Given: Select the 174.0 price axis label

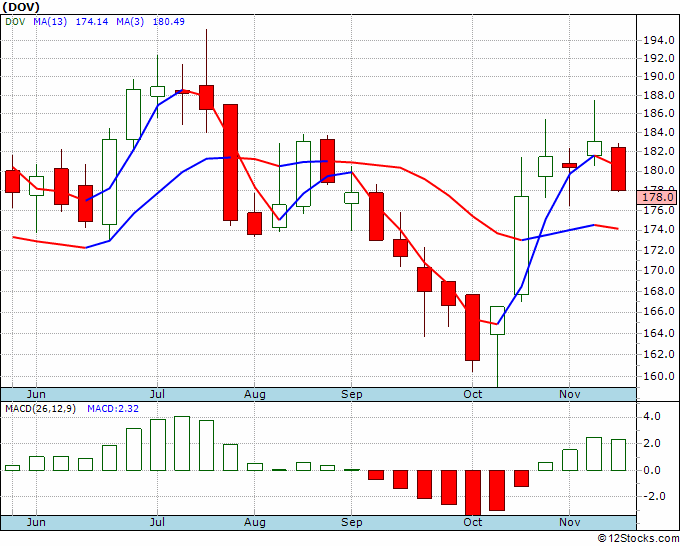Looking at the screenshot, I should [x=658, y=229].
